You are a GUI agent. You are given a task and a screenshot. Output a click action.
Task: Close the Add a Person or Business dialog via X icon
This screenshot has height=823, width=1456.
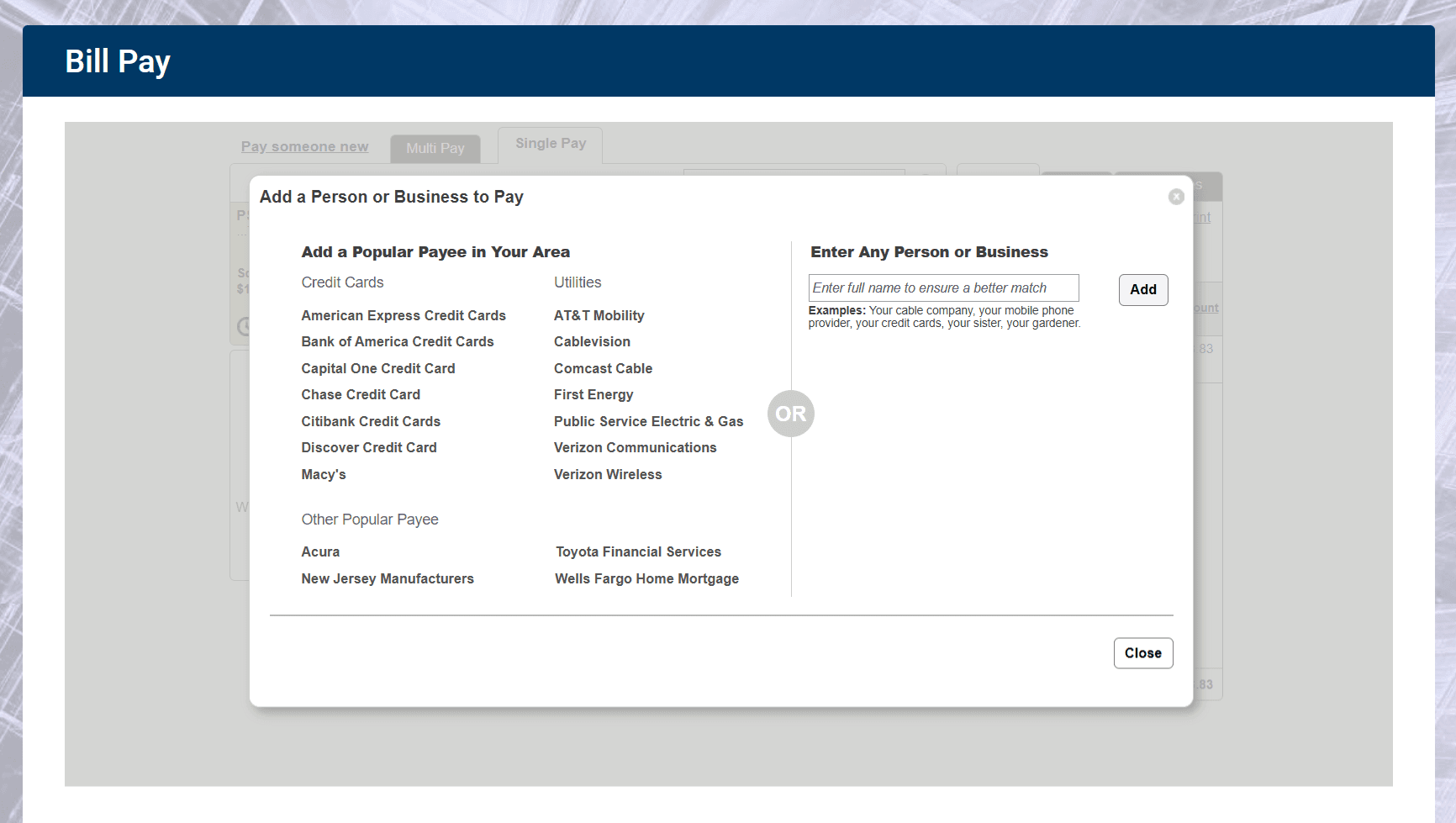click(x=1176, y=197)
